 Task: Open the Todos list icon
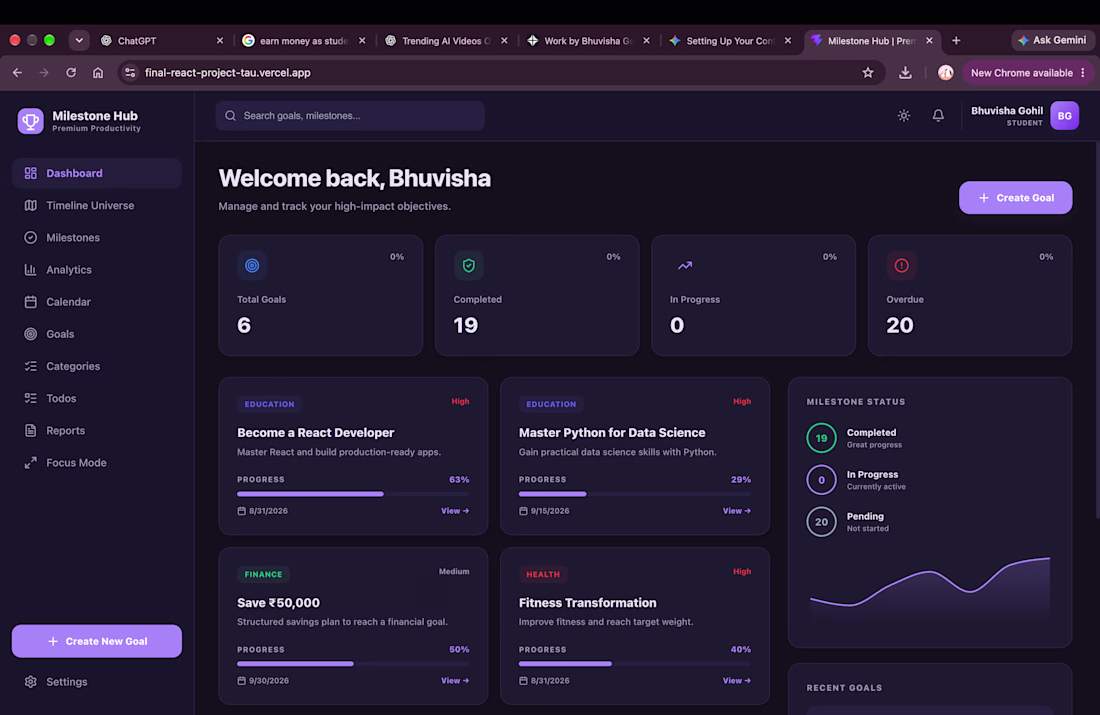click(x=30, y=399)
